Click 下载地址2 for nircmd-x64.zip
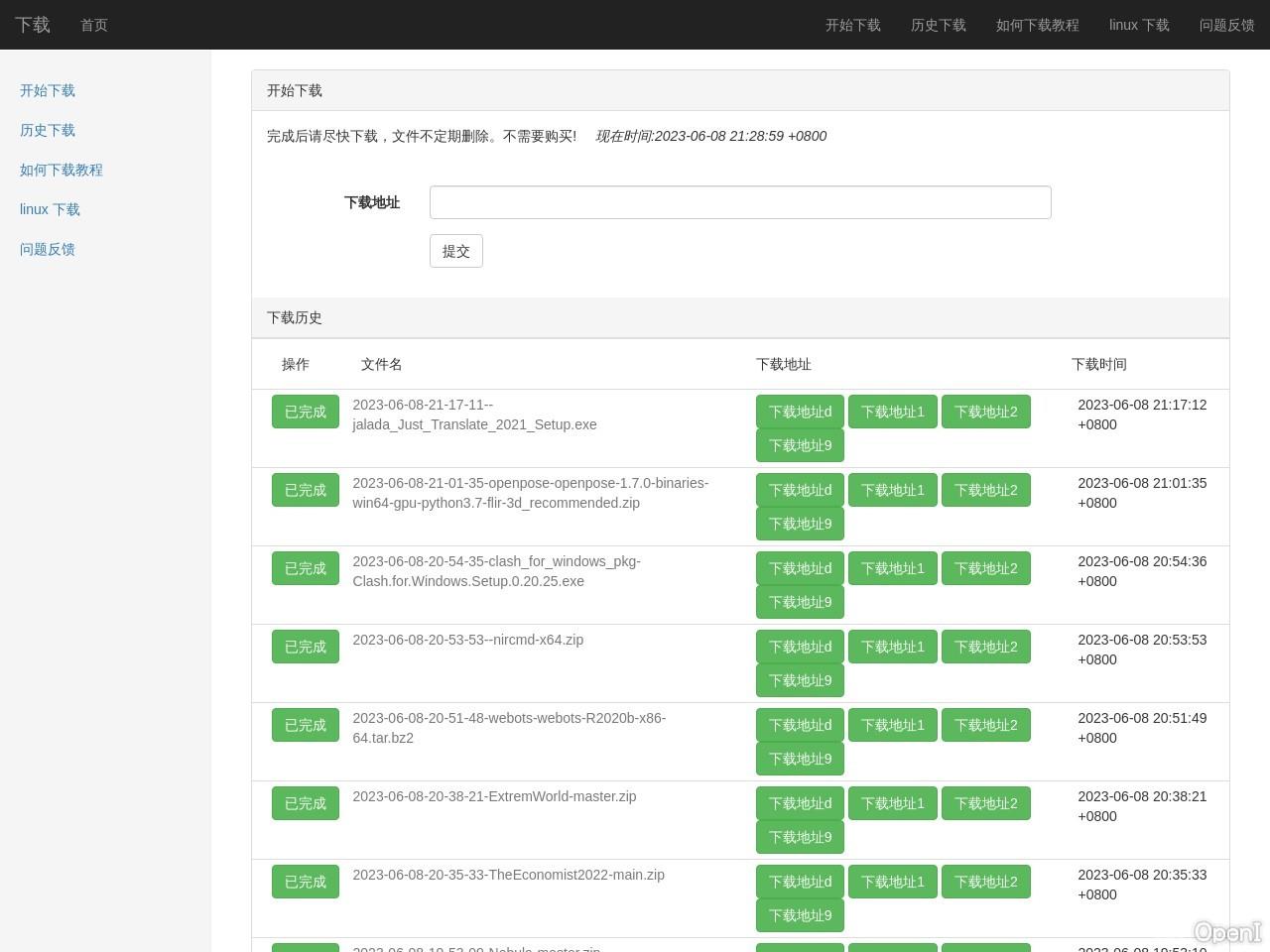The image size is (1270, 952). click(985, 647)
